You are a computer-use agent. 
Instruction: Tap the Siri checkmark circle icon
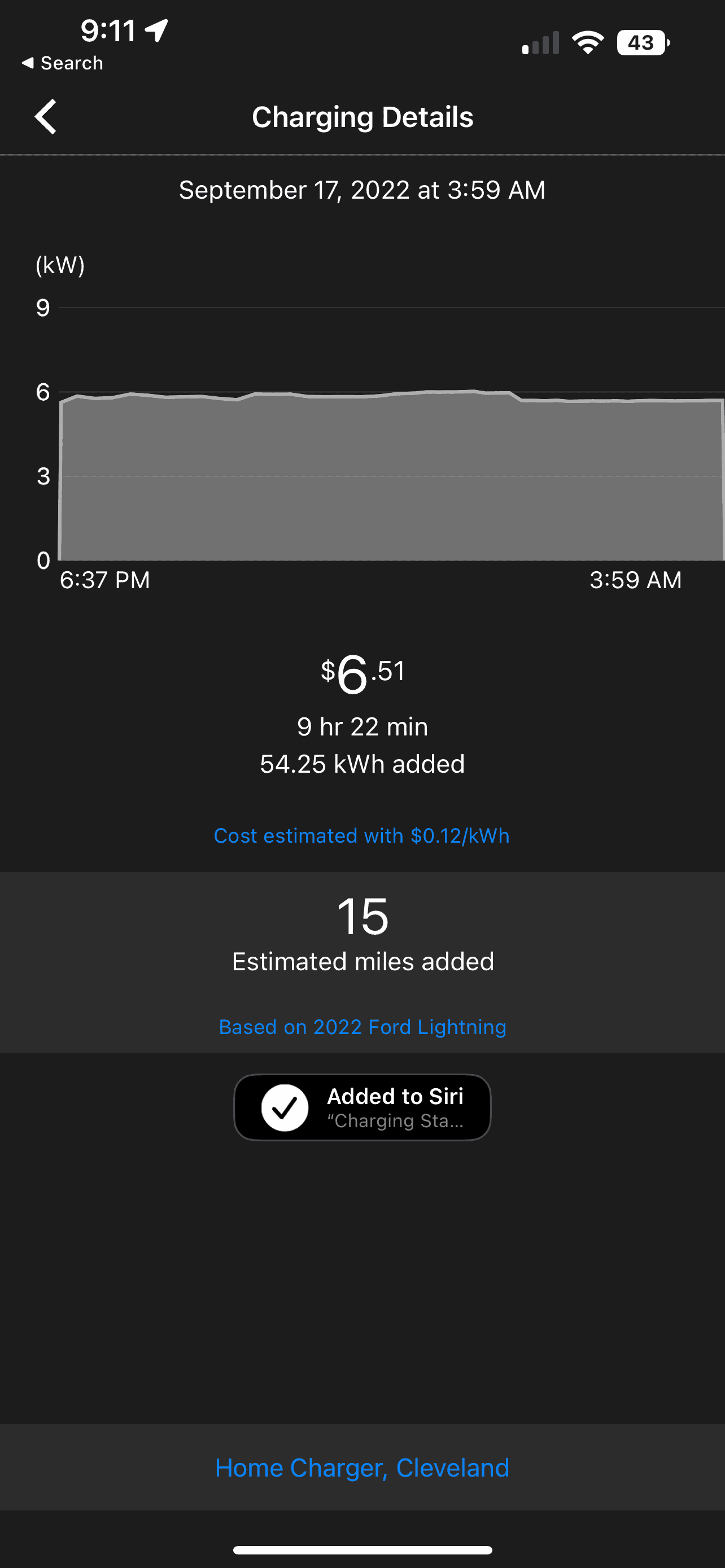click(x=285, y=1108)
